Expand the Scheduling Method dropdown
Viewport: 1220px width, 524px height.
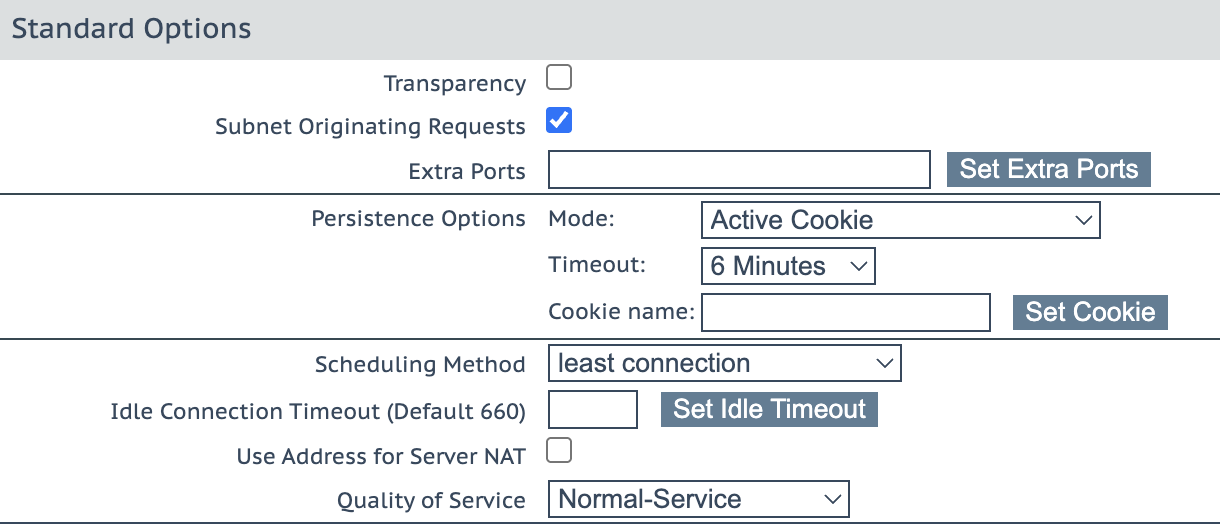point(724,363)
